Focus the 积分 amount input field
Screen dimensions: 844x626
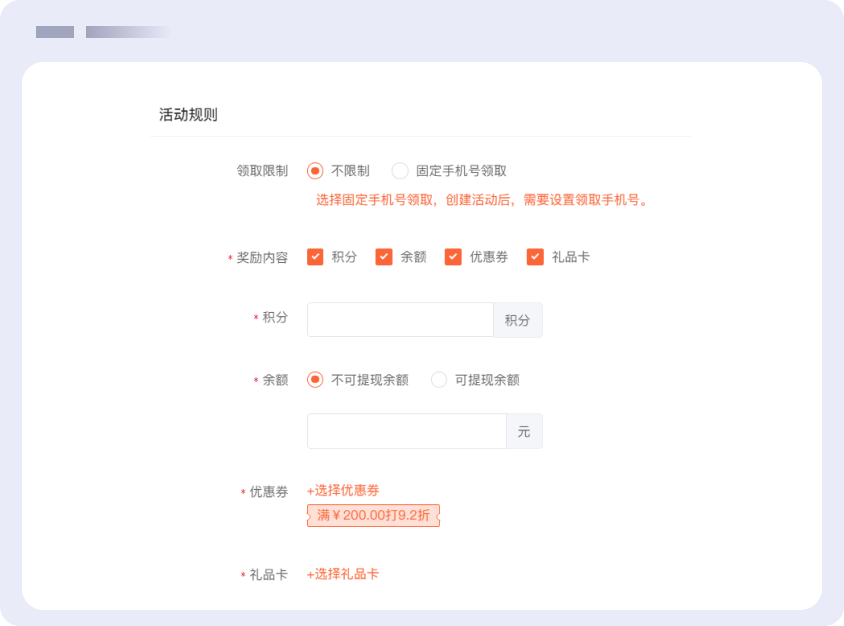pyautogui.click(x=400, y=320)
